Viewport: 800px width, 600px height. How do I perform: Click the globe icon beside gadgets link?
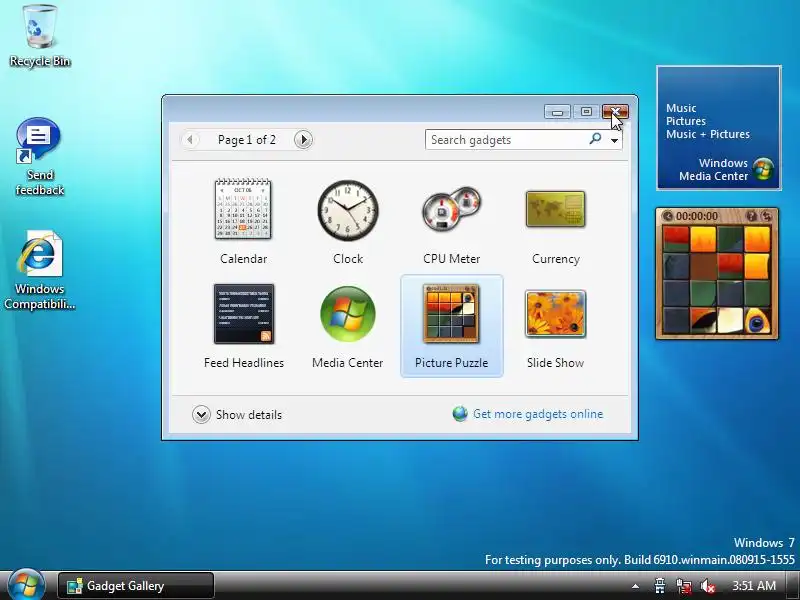click(x=460, y=414)
